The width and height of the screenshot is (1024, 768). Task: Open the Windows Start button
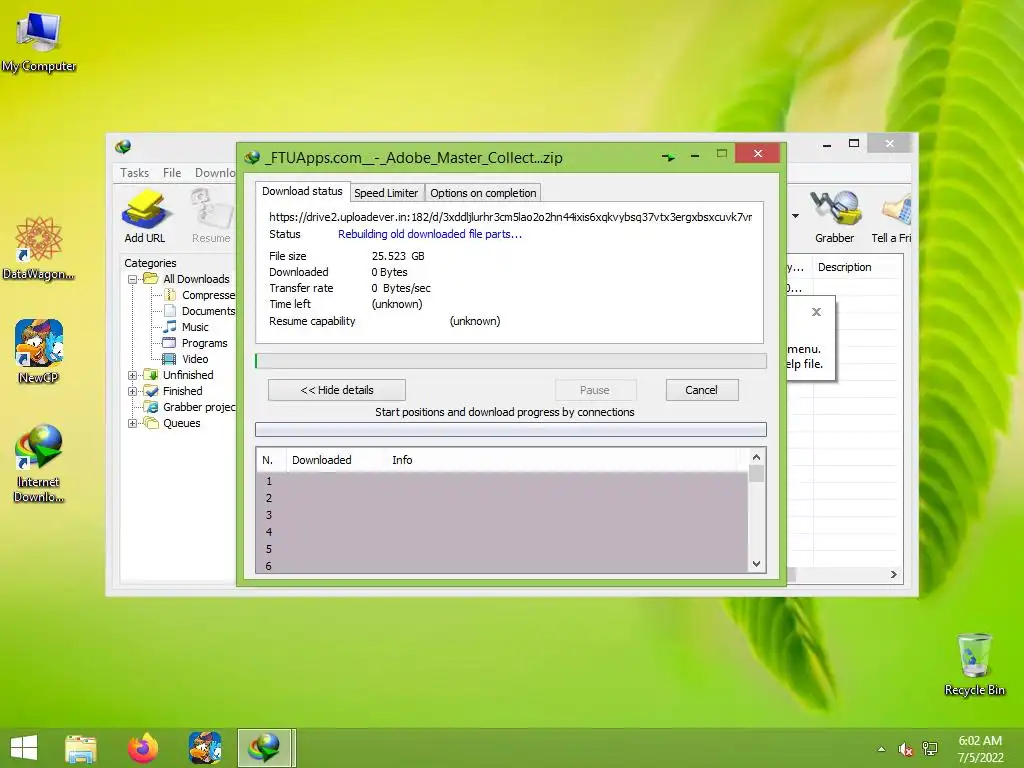point(24,748)
